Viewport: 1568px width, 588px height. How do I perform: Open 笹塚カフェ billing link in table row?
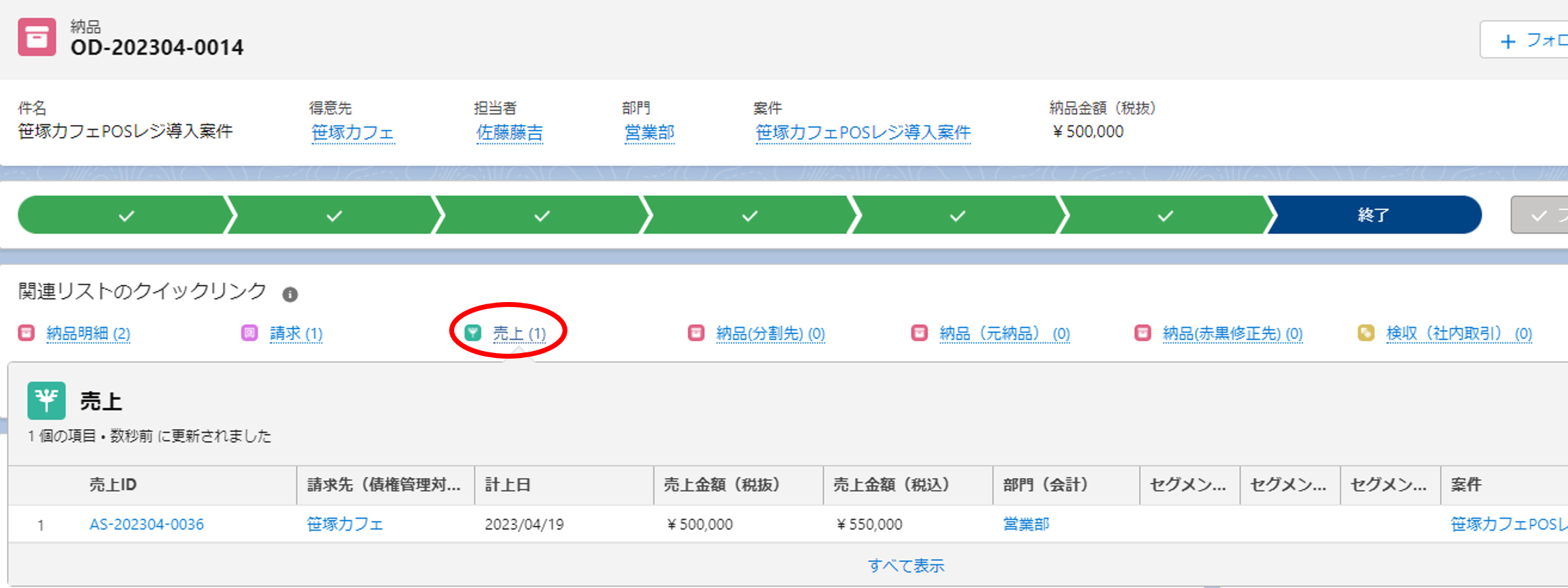(345, 524)
